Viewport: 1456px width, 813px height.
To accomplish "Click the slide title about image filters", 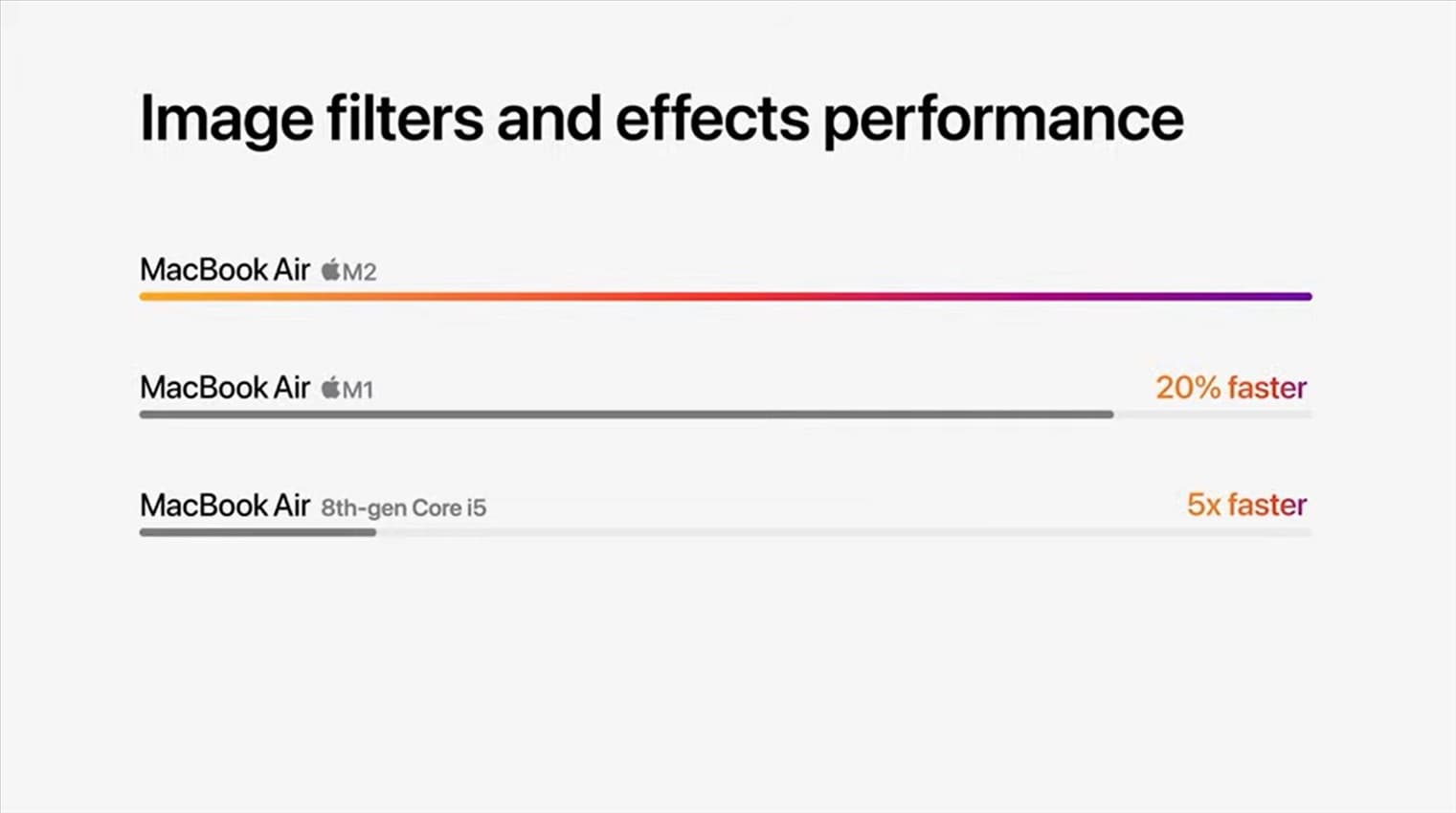I will click(661, 119).
